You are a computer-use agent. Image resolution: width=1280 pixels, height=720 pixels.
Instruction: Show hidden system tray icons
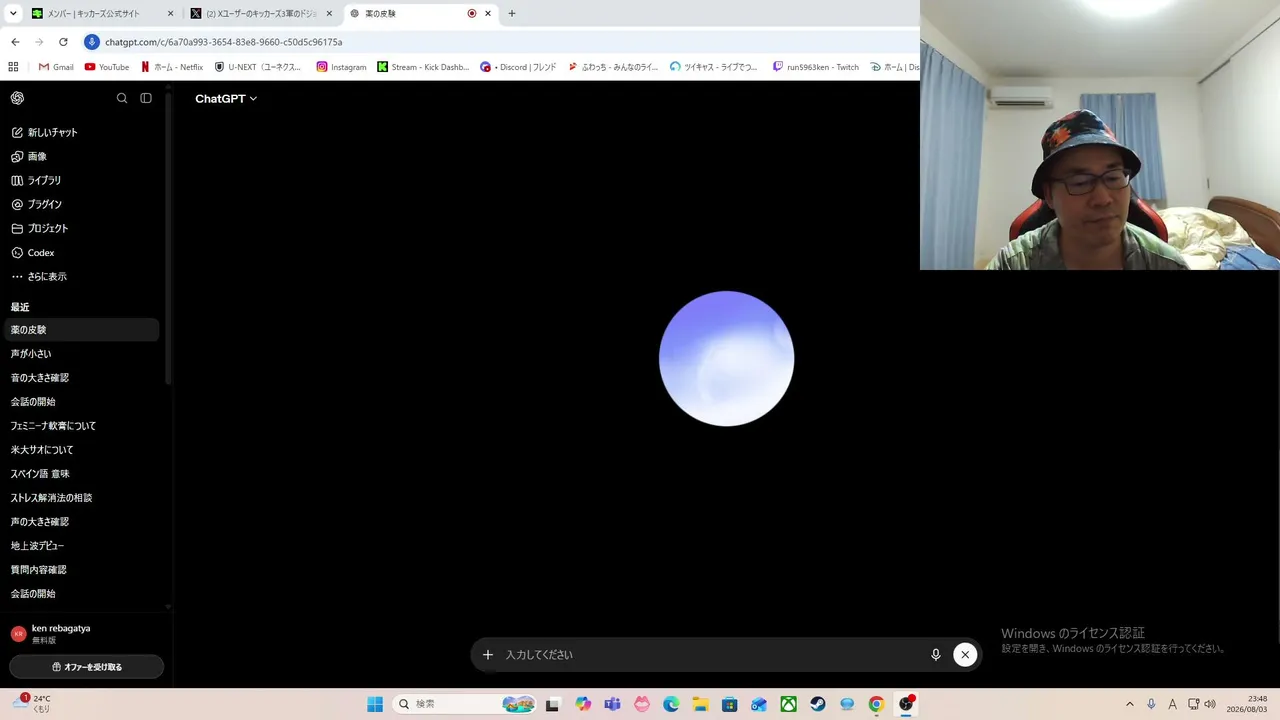1130,704
